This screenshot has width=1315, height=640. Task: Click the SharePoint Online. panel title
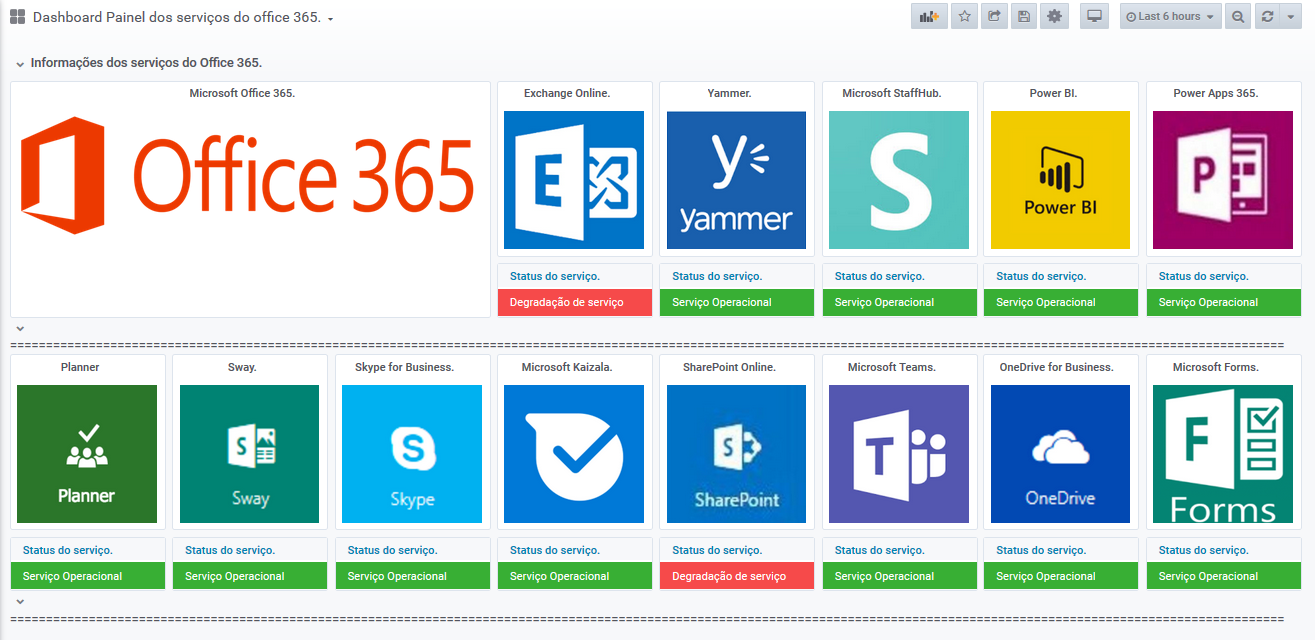pyautogui.click(x=729, y=367)
